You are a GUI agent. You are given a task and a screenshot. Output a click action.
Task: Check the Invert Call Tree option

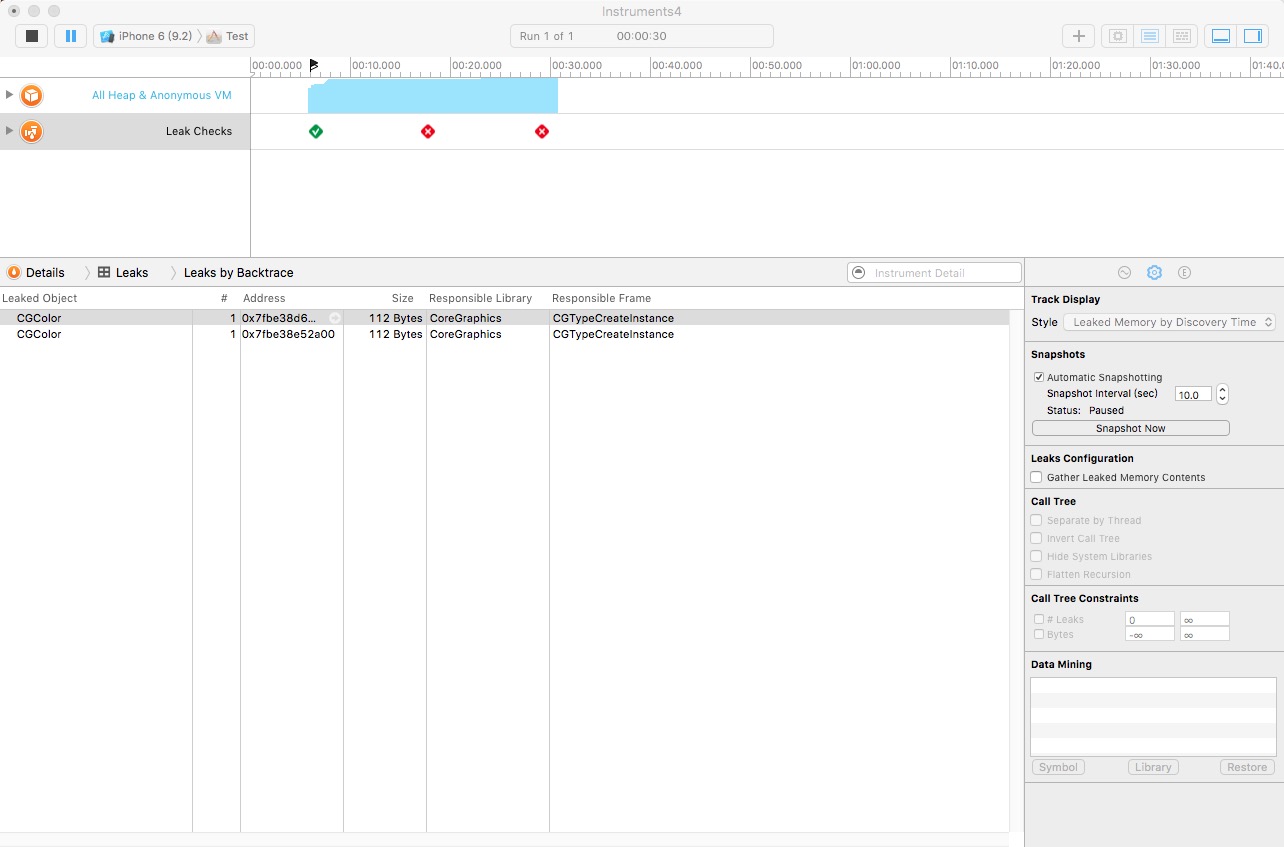click(1037, 539)
